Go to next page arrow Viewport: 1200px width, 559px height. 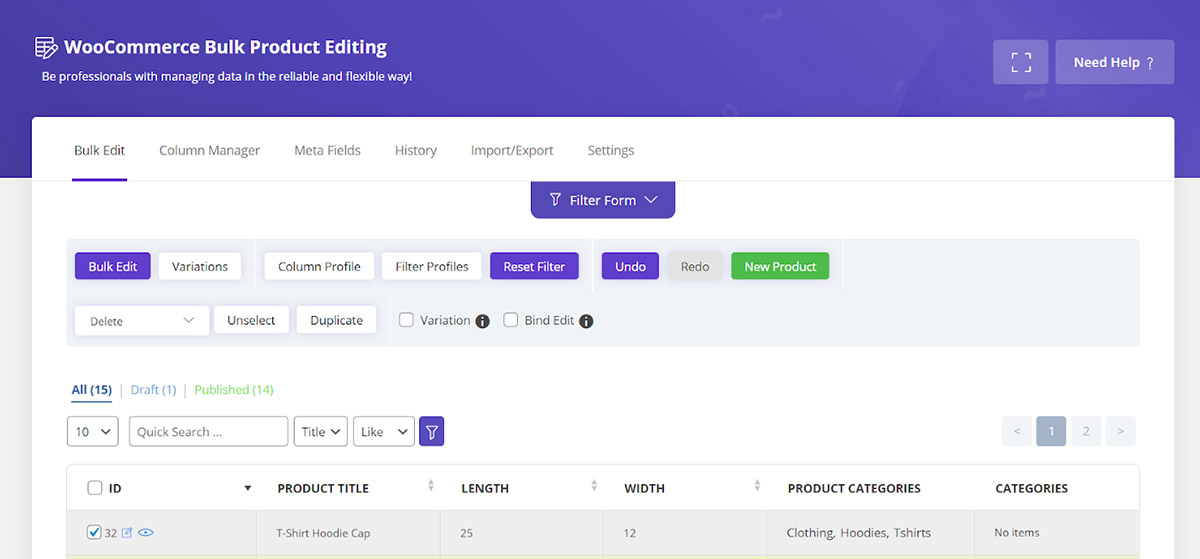click(1120, 432)
